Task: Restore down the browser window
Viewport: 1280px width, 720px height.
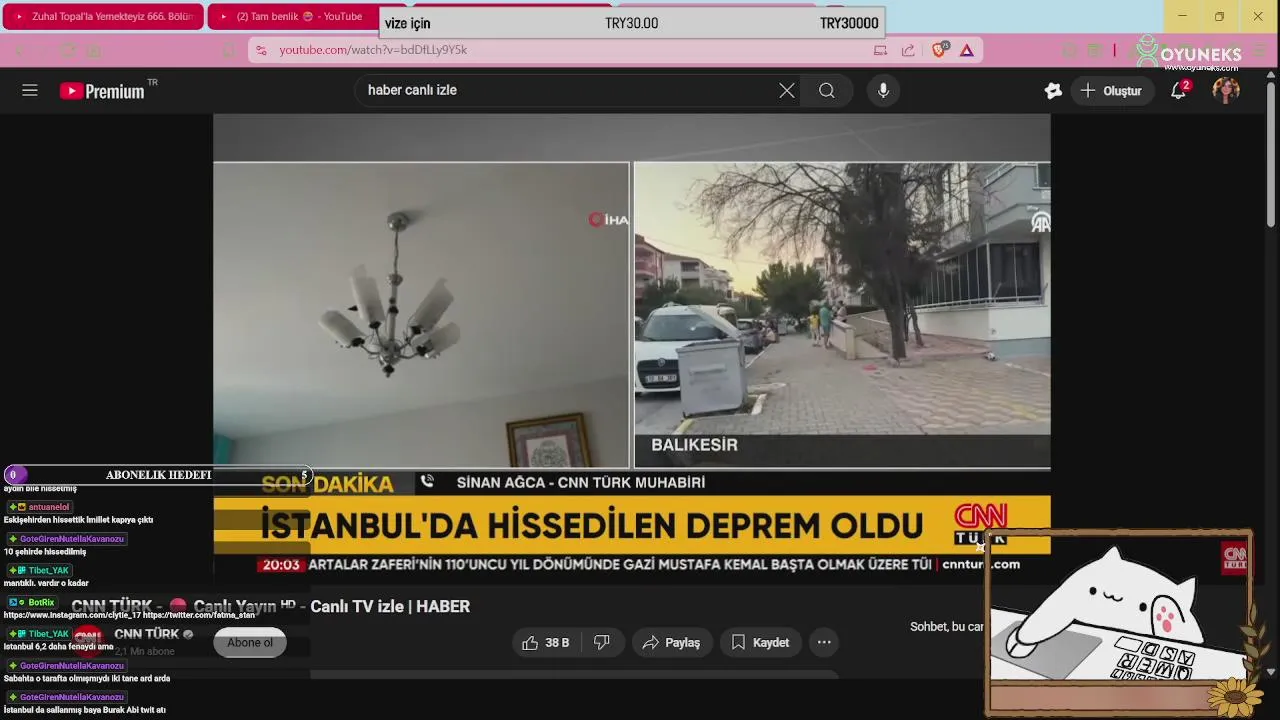Action: (1219, 16)
